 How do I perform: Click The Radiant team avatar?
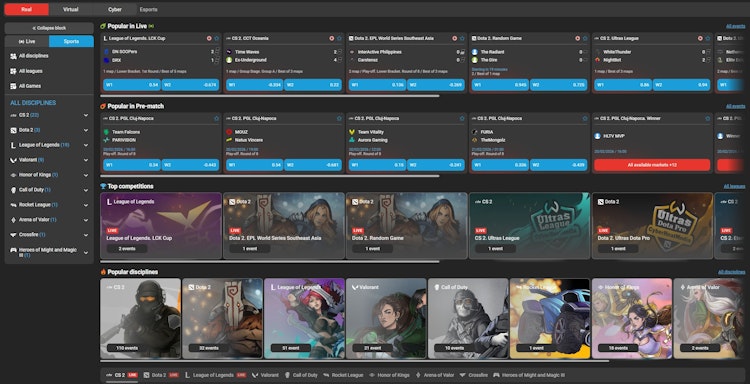pyautogui.click(x=474, y=52)
